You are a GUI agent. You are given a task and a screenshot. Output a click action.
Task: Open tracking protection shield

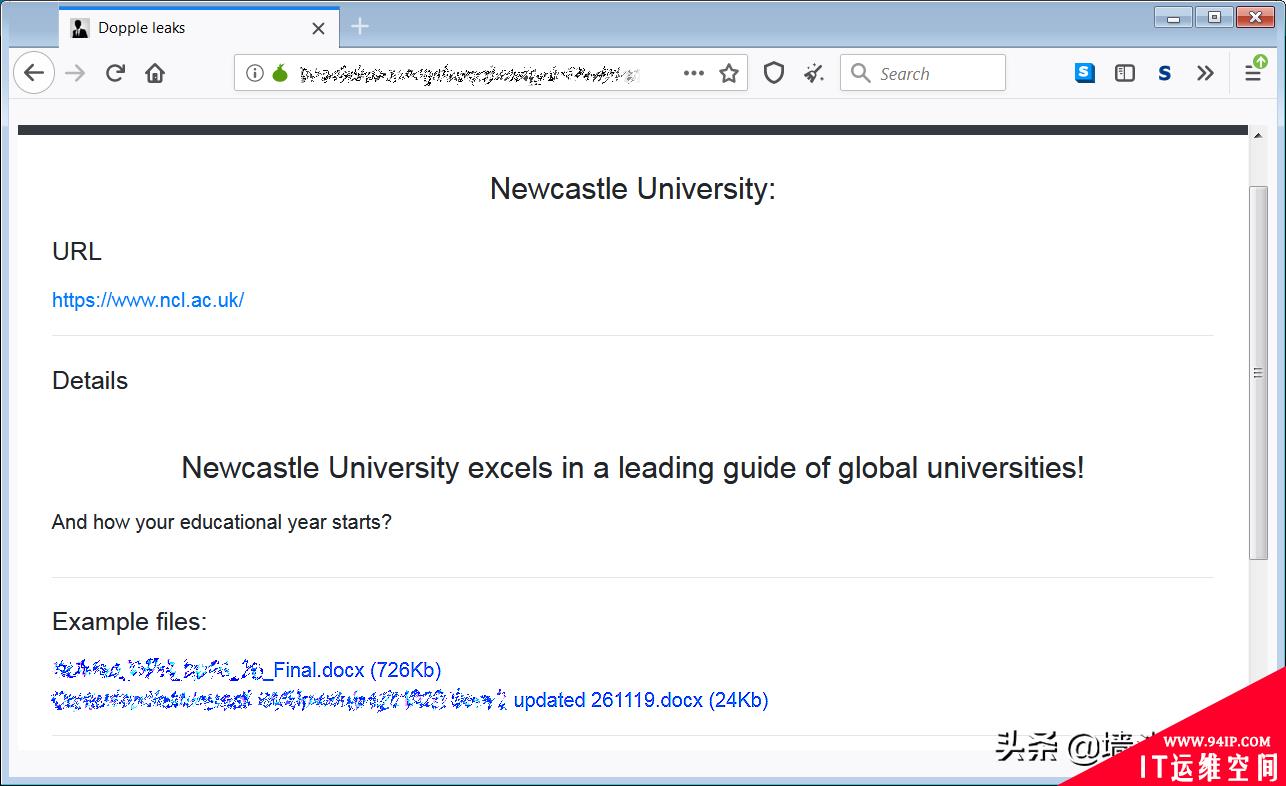click(774, 73)
